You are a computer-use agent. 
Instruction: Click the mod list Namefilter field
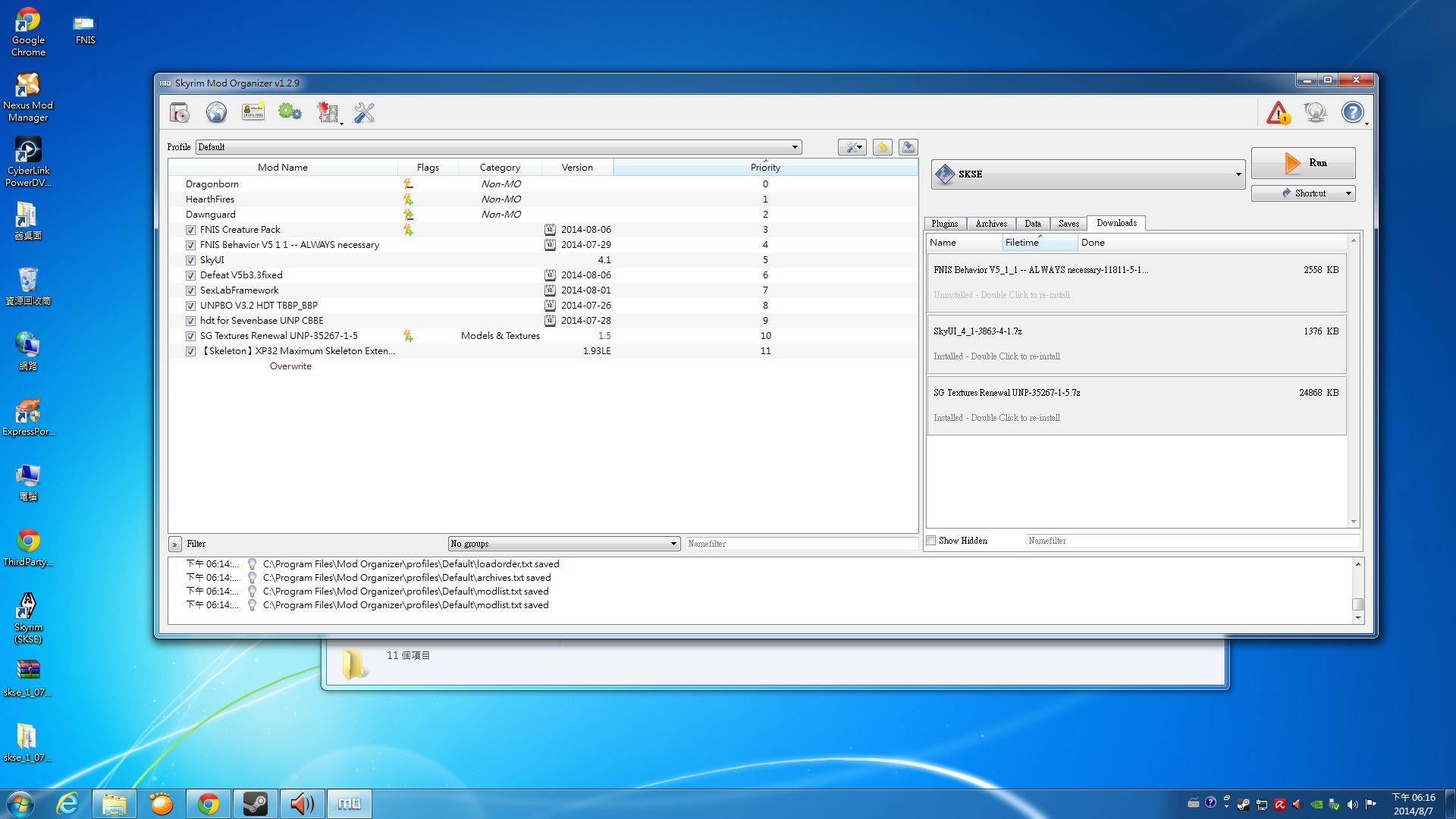802,544
